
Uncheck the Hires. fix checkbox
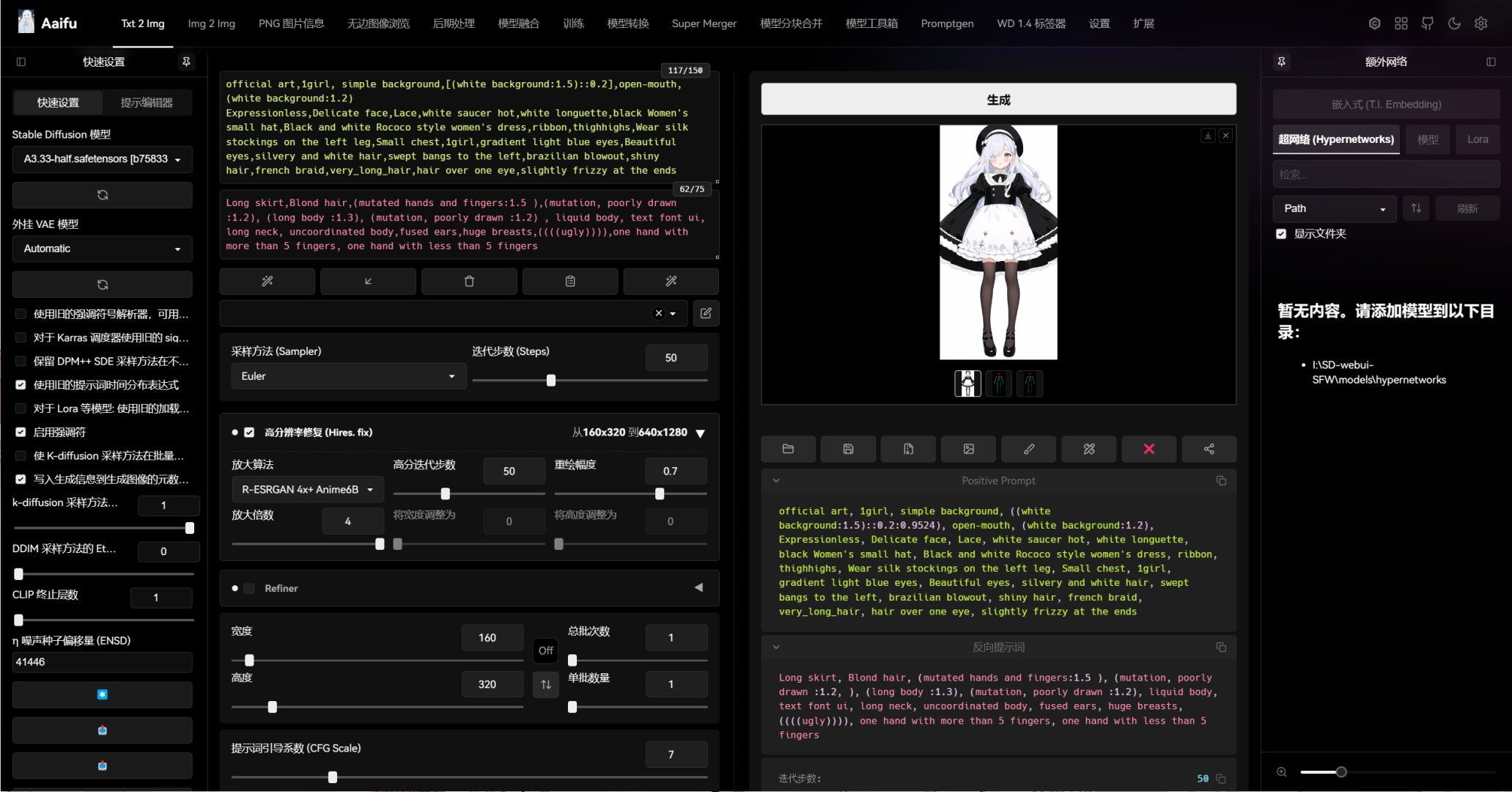(x=249, y=433)
